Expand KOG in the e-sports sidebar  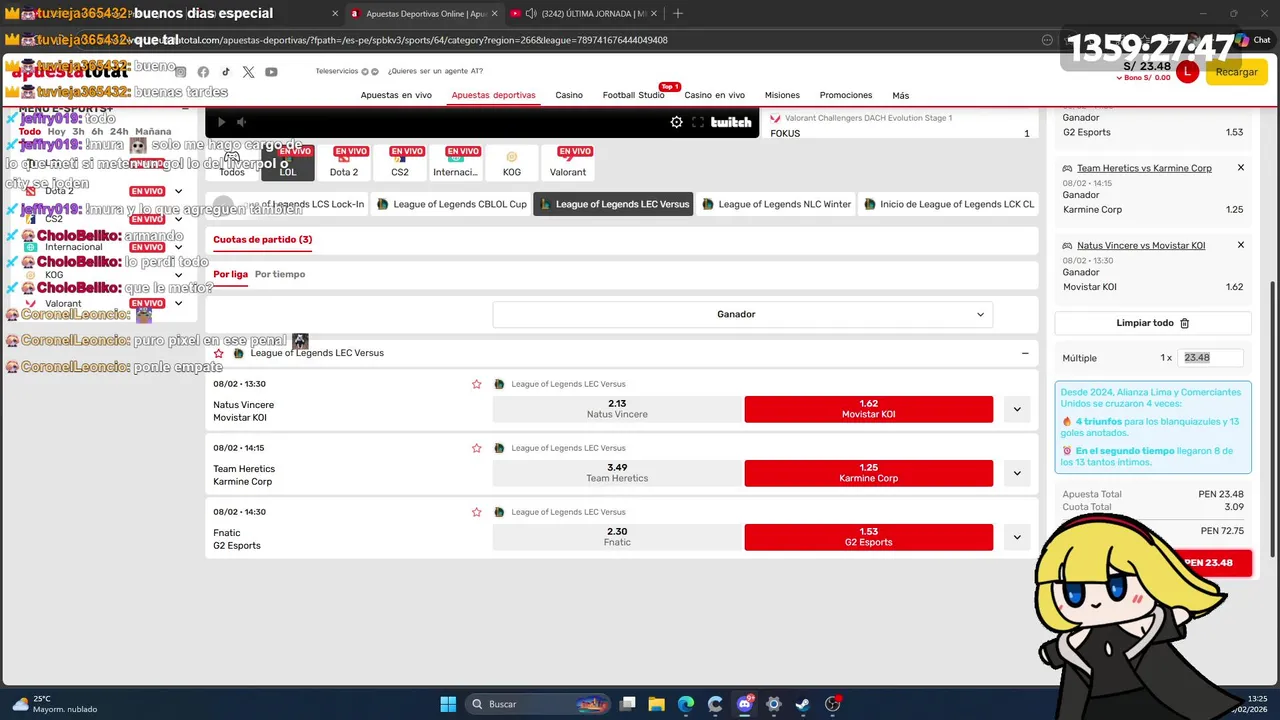[x=178, y=275]
